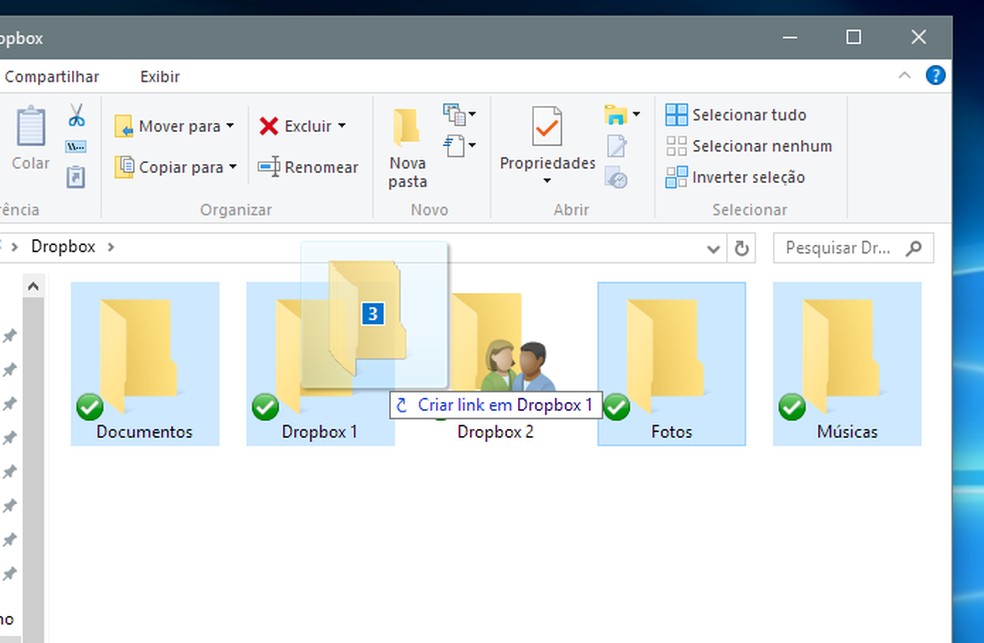
Task: Select the Recortar scissors icon
Action: [77, 113]
